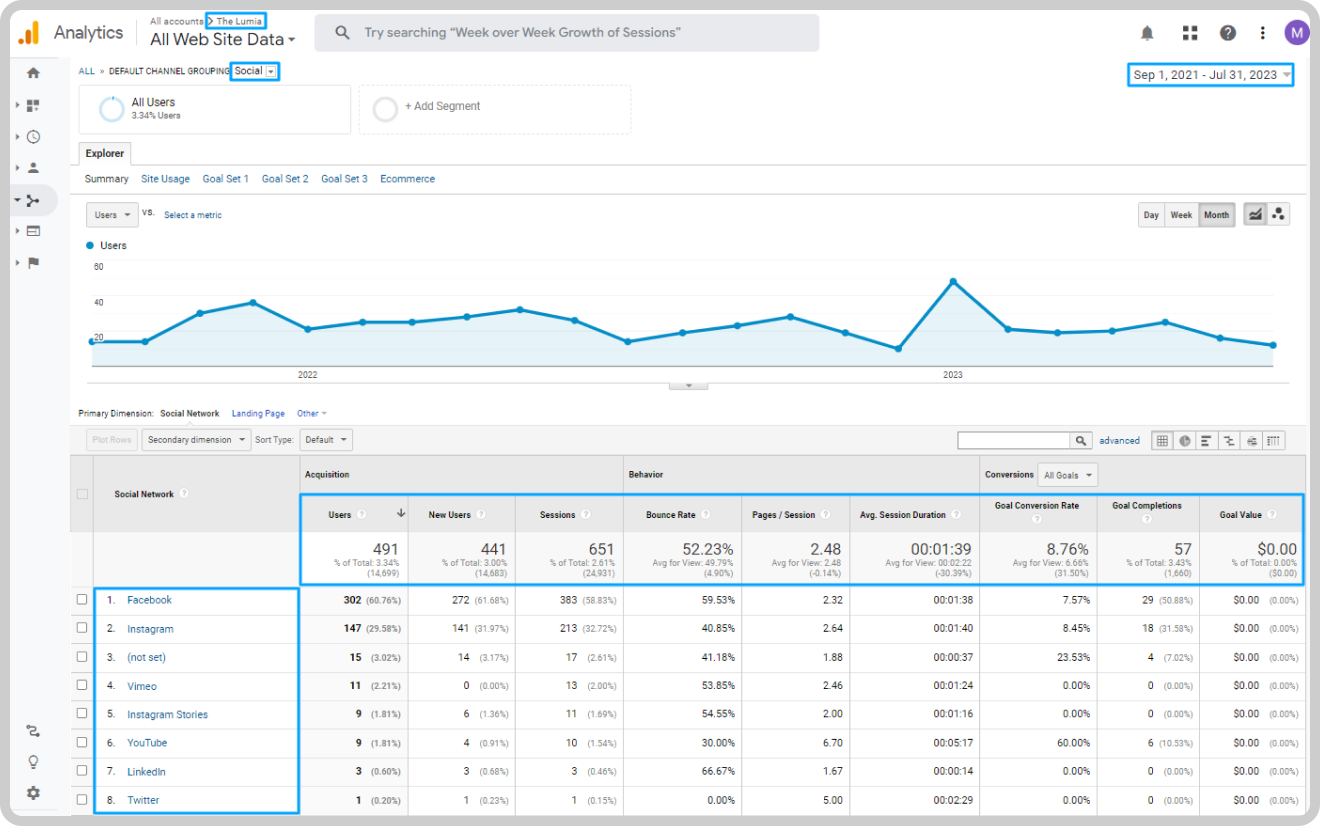The height and width of the screenshot is (826, 1320).
Task: Switch to motion chart view icon
Action: (x=1279, y=214)
